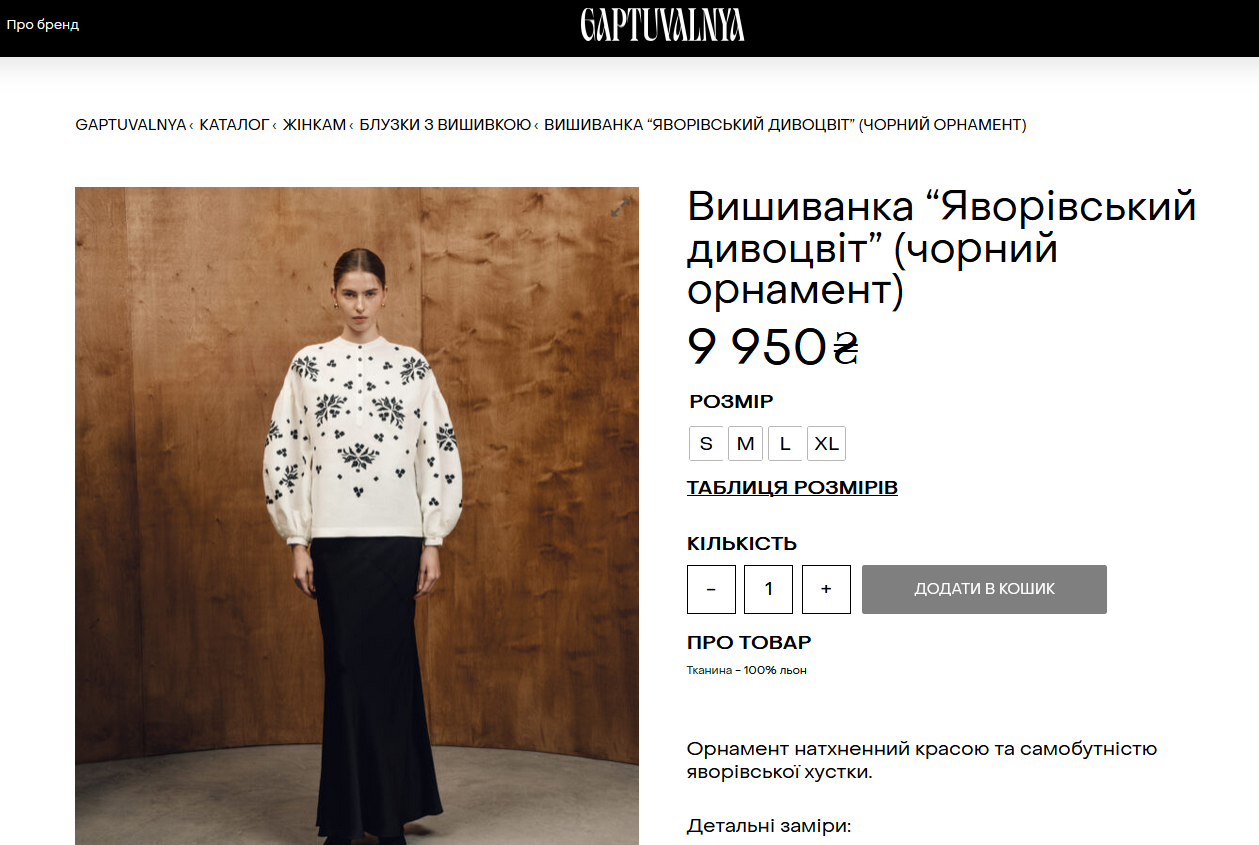The height and width of the screenshot is (845, 1259).
Task: Click the expand image icon on product photo
Action: (x=621, y=207)
